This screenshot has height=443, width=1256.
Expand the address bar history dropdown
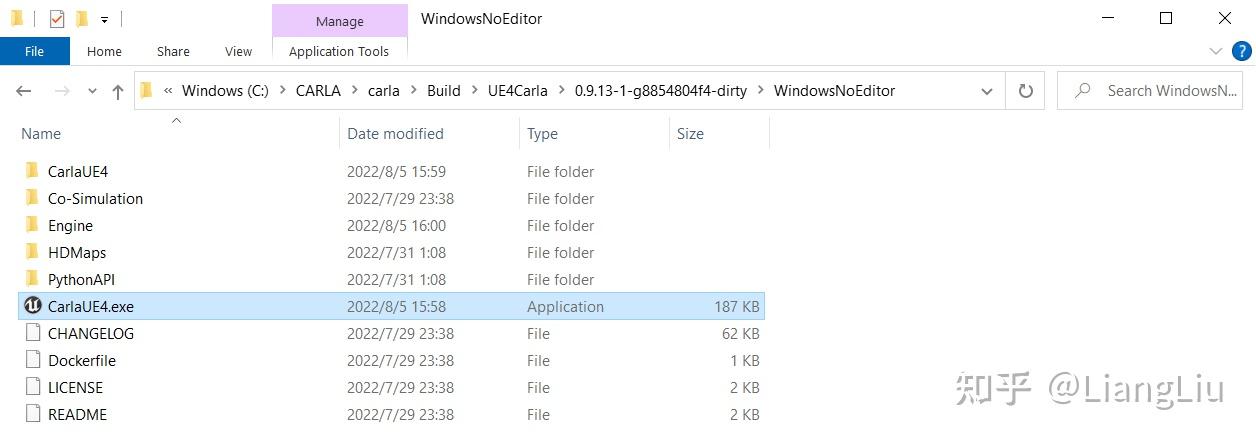(987, 91)
